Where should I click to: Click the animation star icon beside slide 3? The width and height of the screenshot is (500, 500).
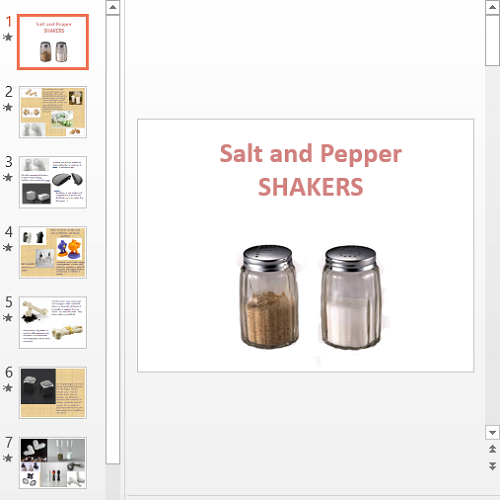[7, 177]
